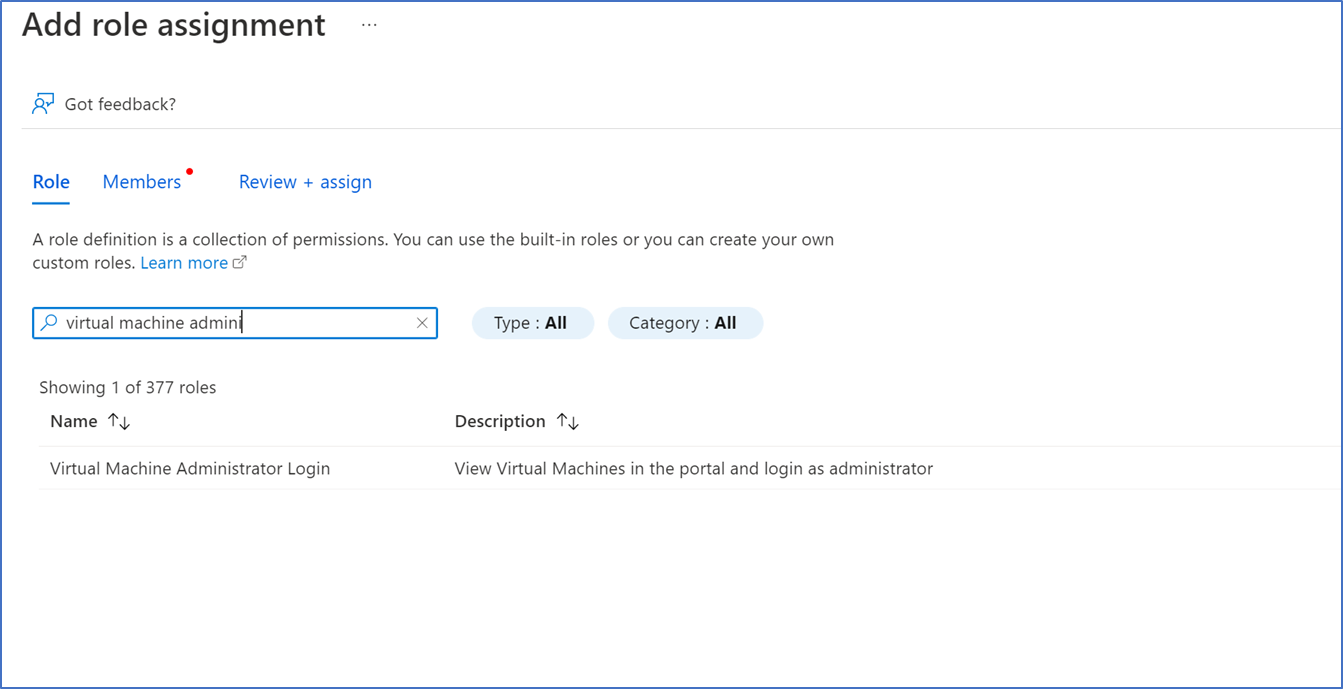
Task: Click the description 'View Virtual Machines in the portal...'
Action: (694, 468)
